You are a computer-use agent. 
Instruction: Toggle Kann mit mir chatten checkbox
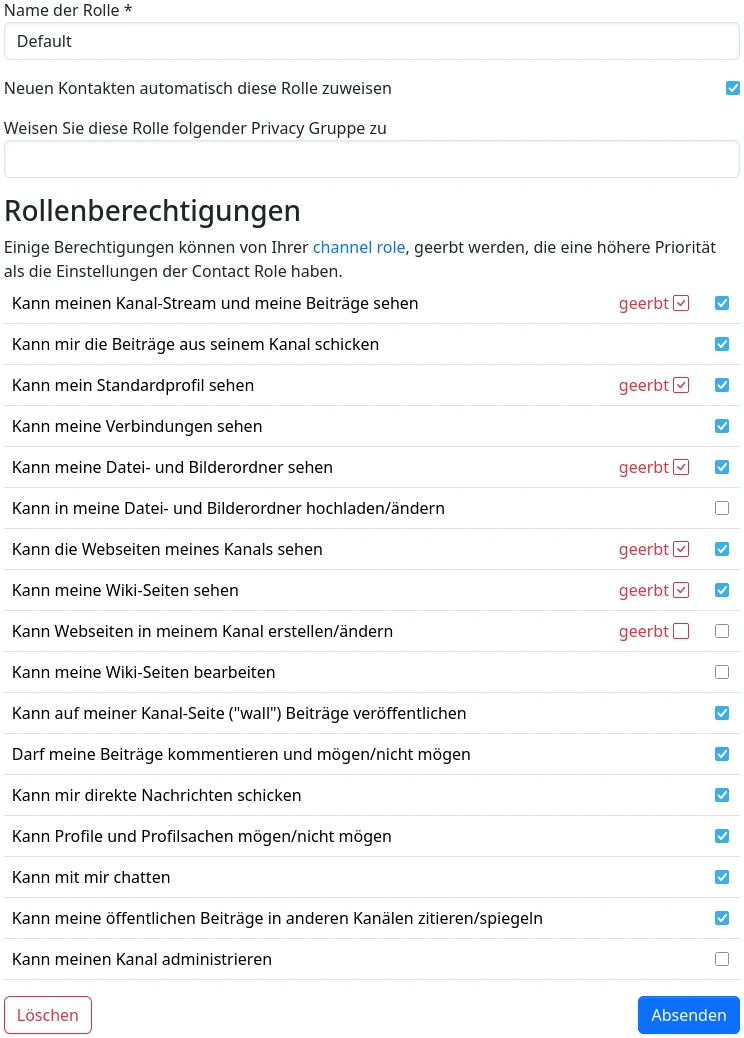tap(722, 877)
